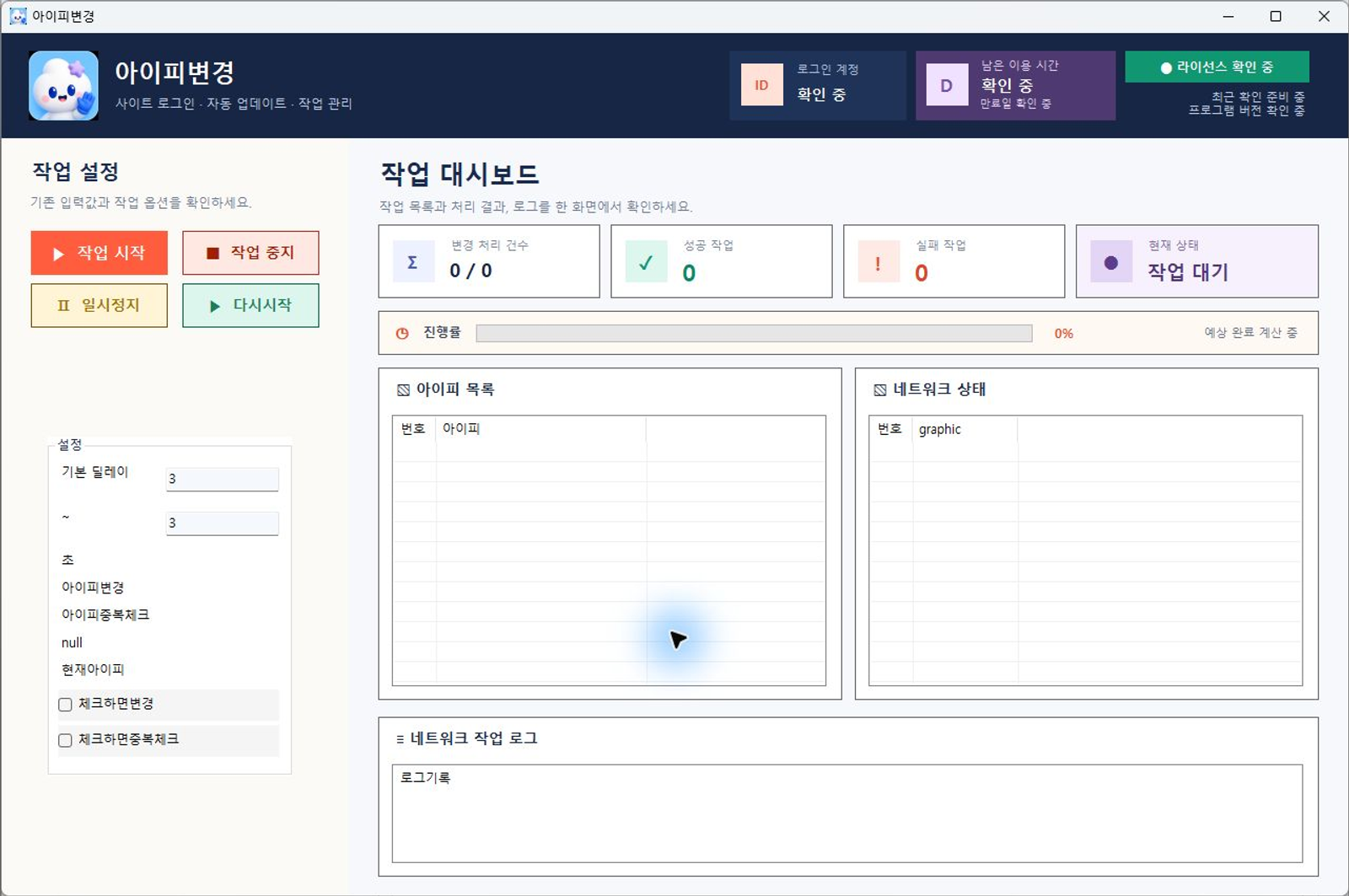Viewport: 1349px width, 896px height.
Task: Click the 예상 완료 계산 중 text
Action: (1250, 333)
